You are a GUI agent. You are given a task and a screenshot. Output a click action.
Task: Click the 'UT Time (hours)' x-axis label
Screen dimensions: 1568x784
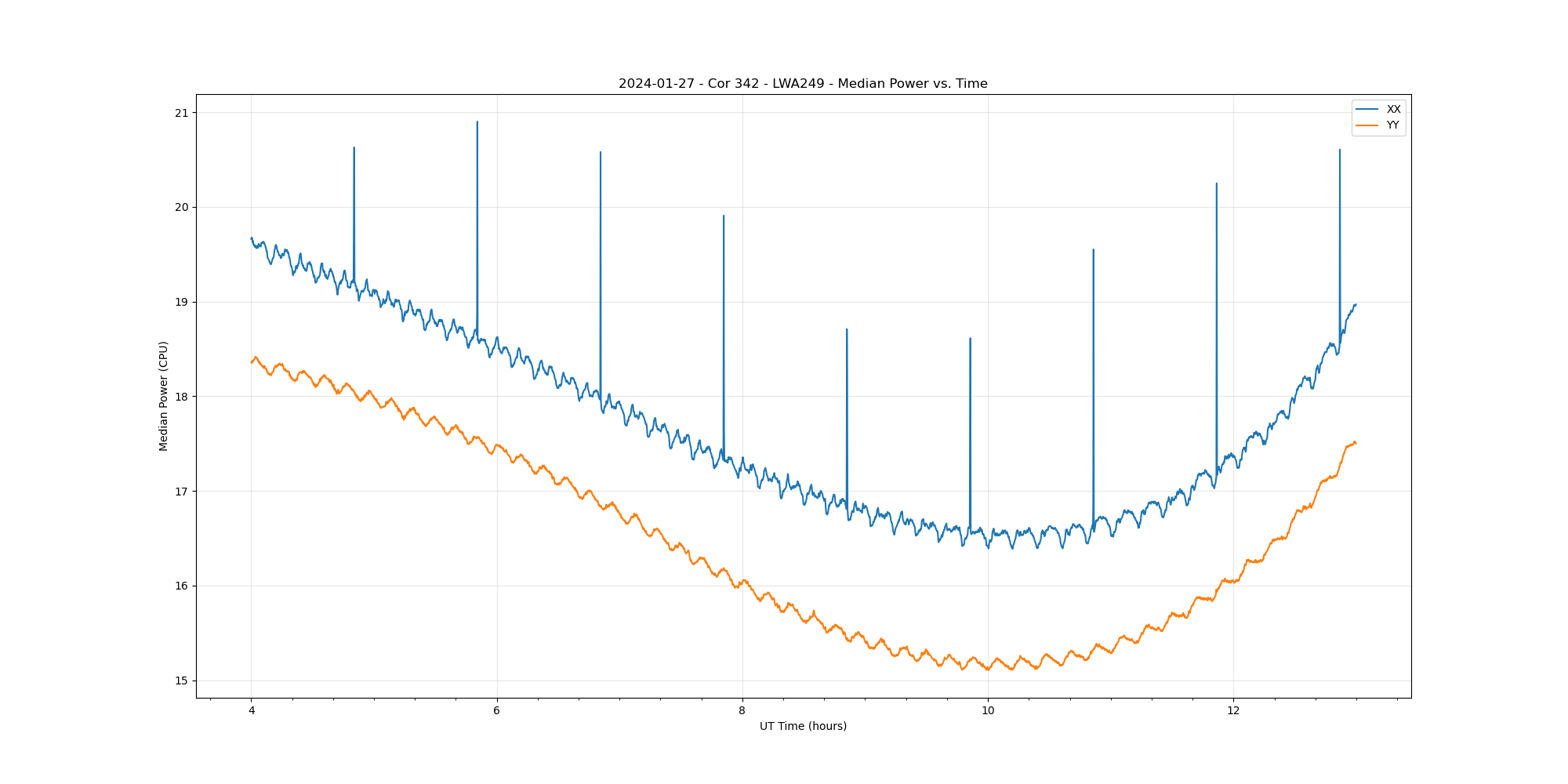tap(803, 726)
